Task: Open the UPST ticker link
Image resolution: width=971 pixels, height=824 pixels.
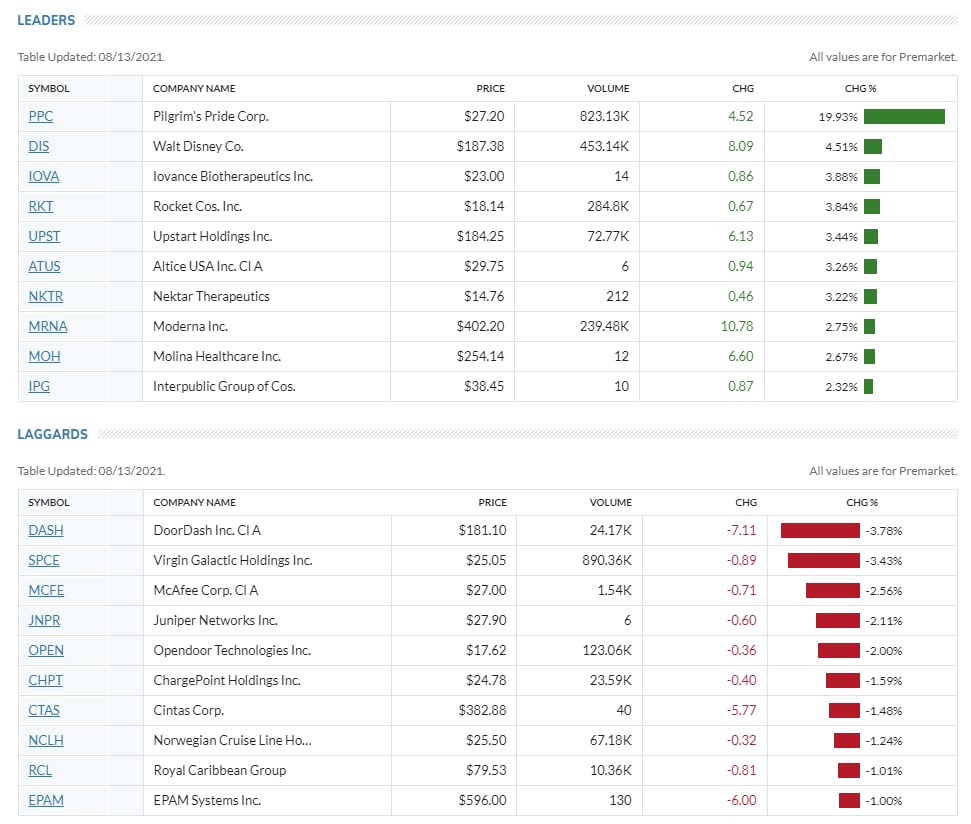Action: tap(45, 236)
